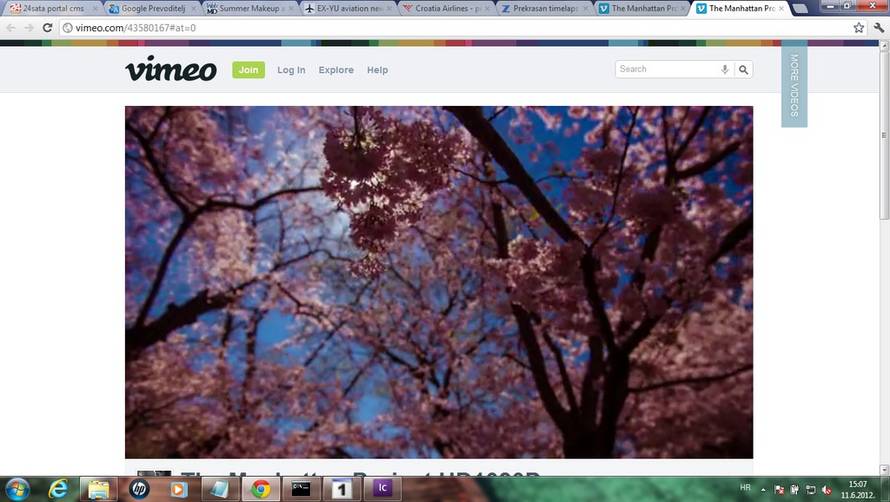Go forward with browser forward arrow
The height and width of the screenshot is (502, 890).
pos(29,27)
